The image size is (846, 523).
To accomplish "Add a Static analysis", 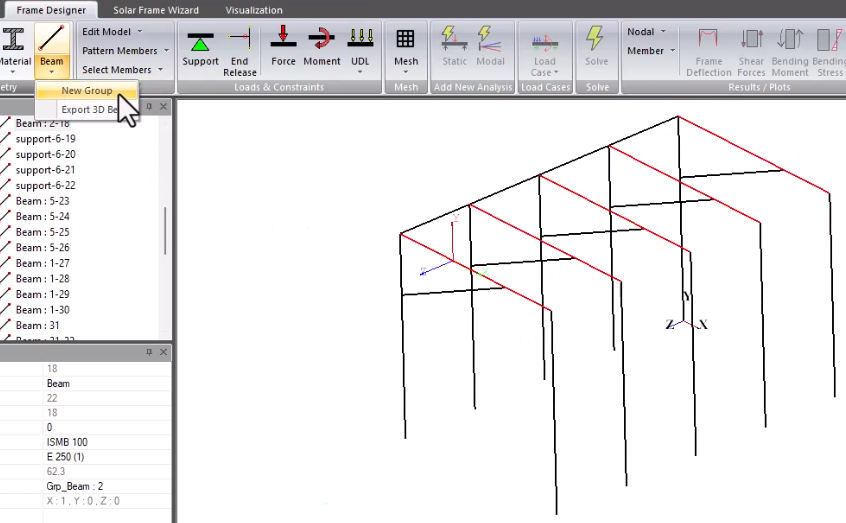I will click(454, 47).
